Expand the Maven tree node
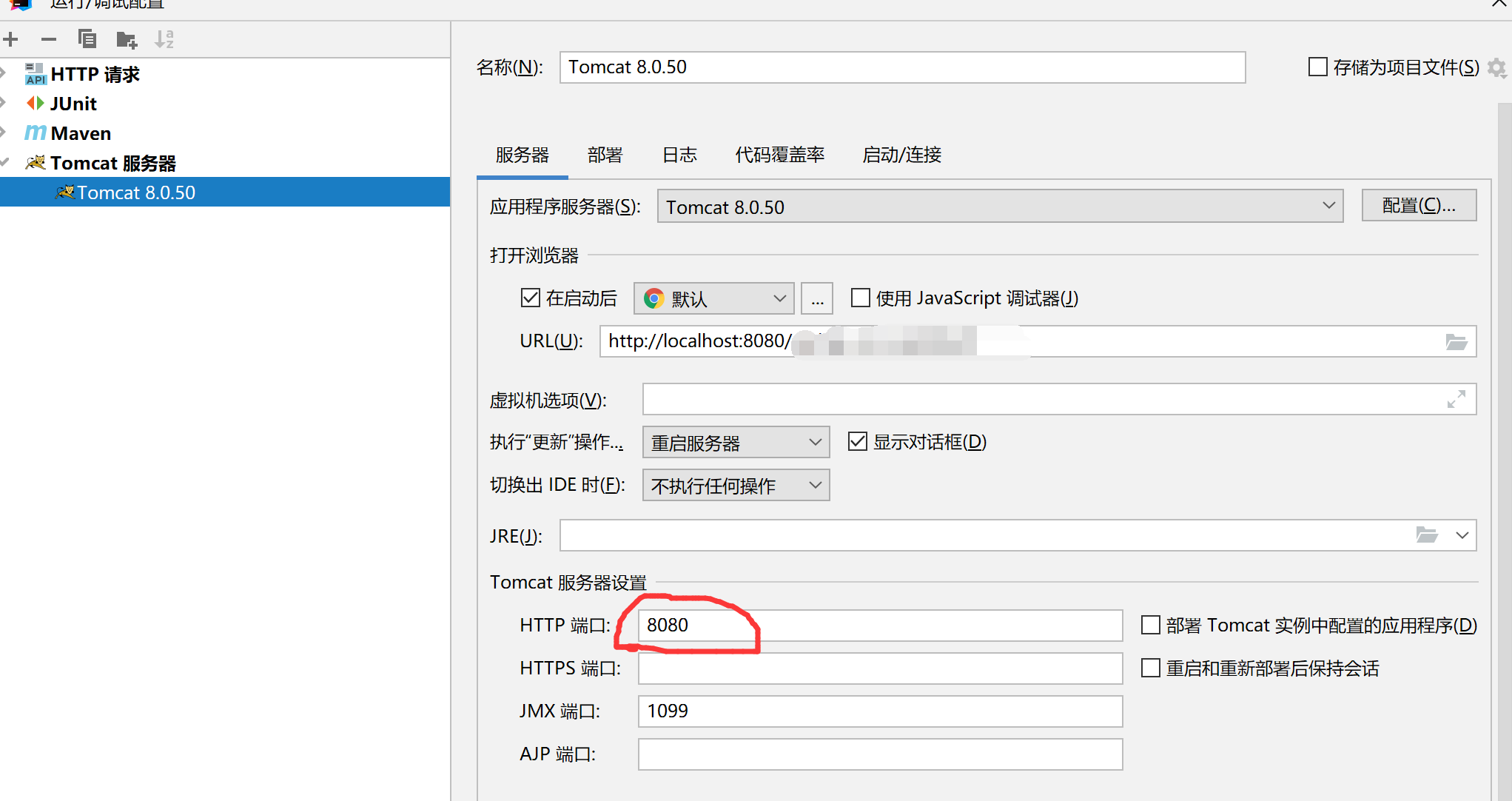Screen dimensions: 1512x801 pyautogui.click(x=3, y=132)
